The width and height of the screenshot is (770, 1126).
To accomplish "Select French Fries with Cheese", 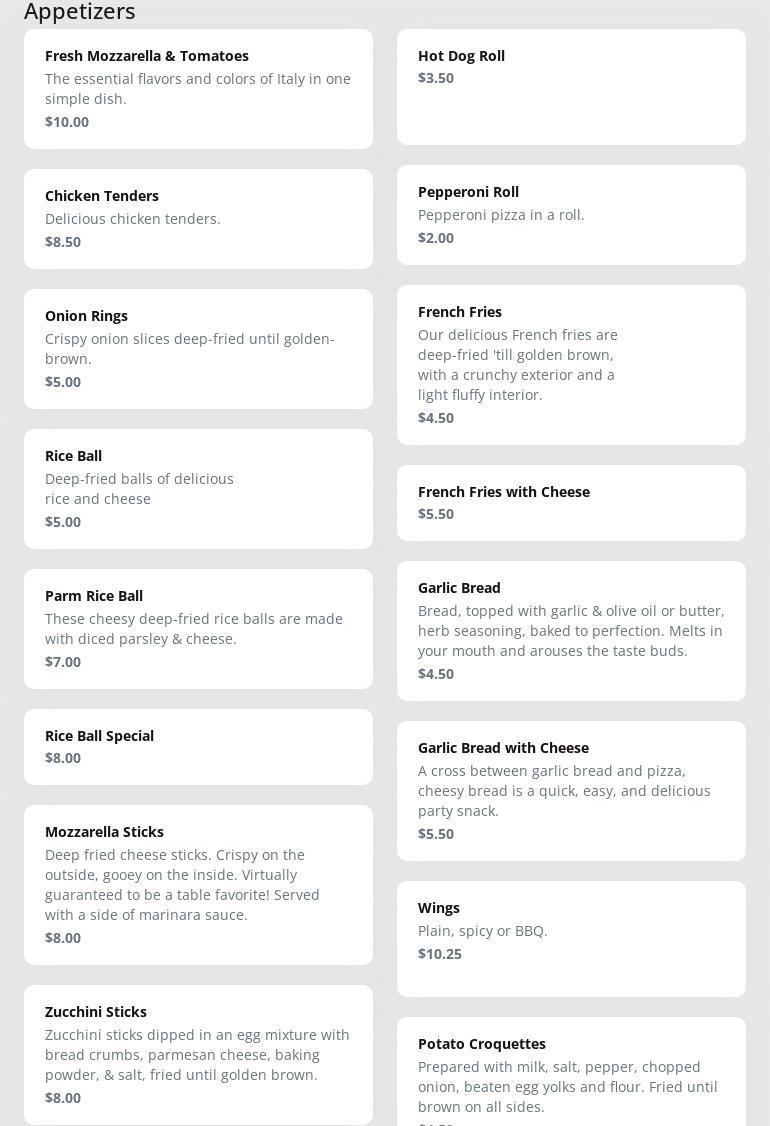I will 504,492.
